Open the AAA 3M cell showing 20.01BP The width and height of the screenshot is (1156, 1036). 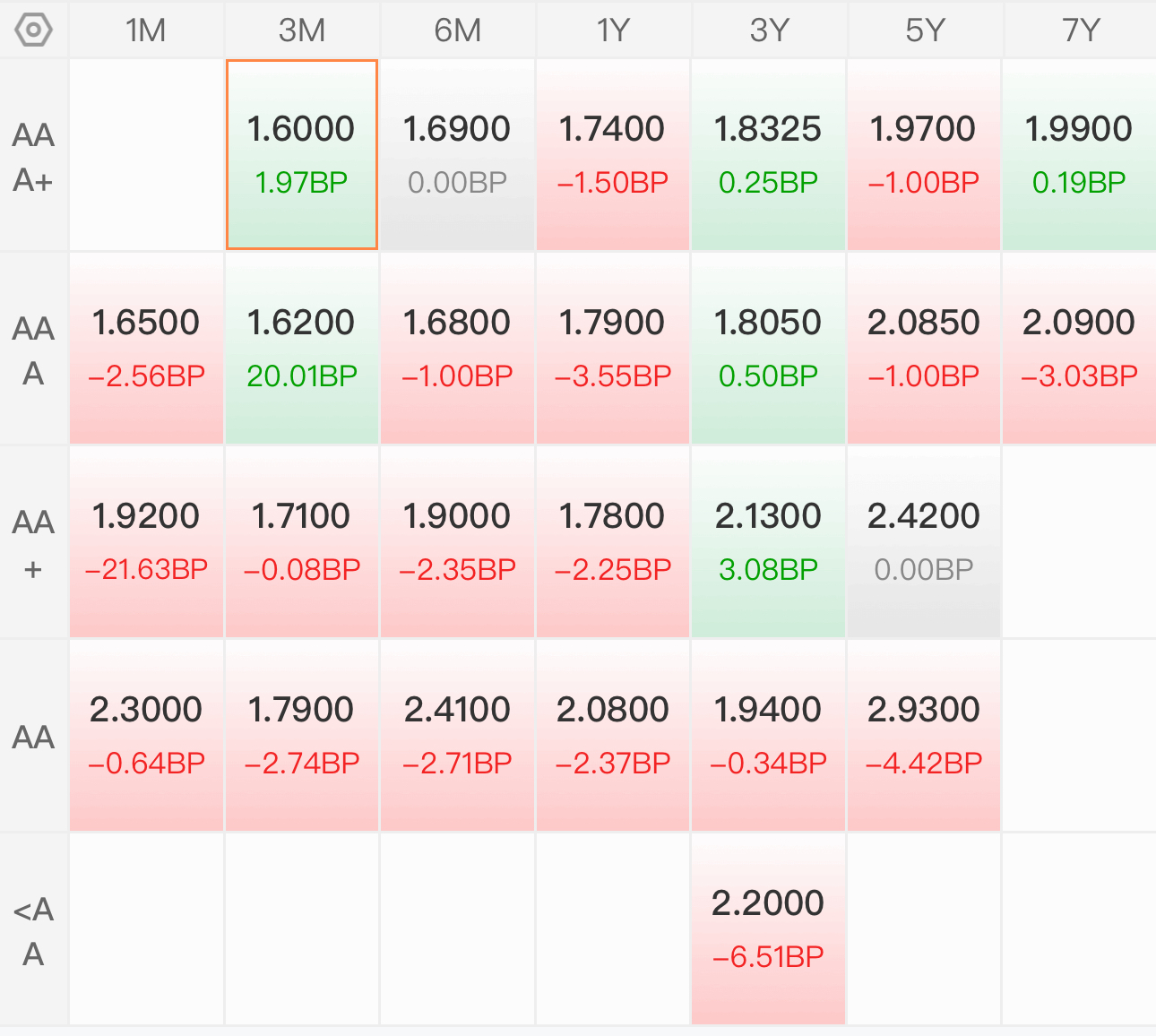click(302, 349)
